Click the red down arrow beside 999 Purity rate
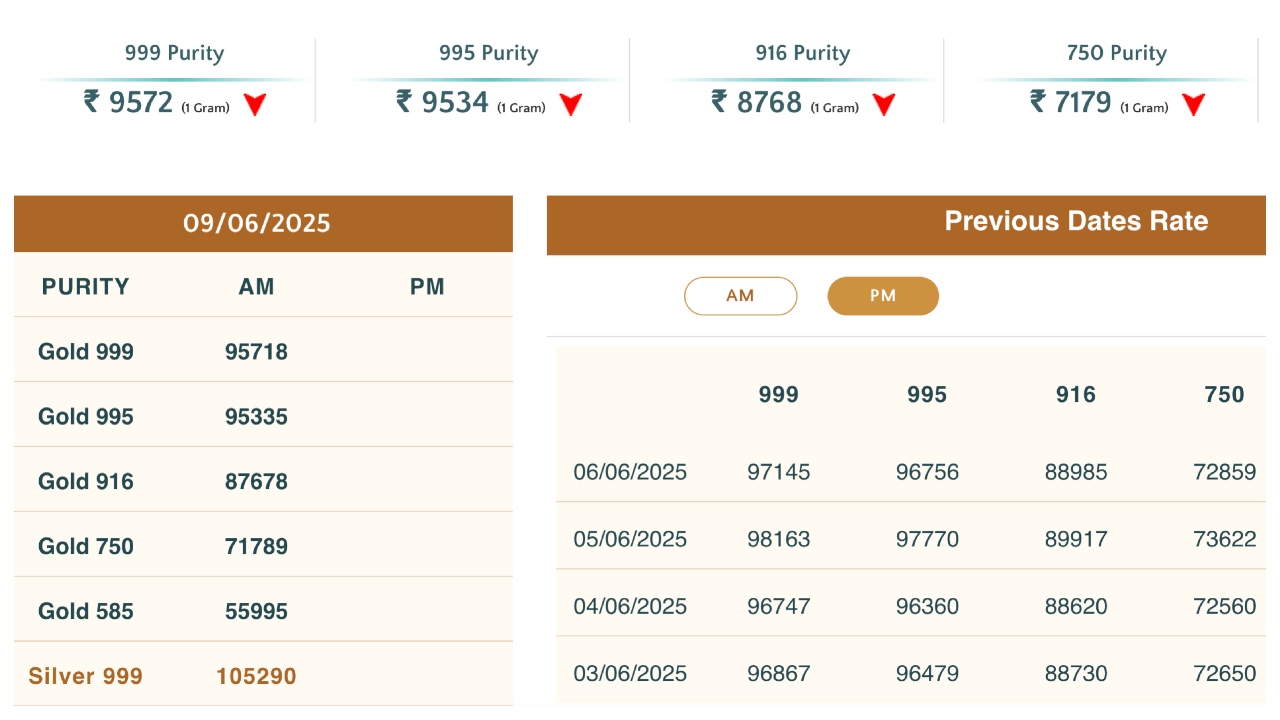The width and height of the screenshot is (1280, 720). click(x=255, y=103)
